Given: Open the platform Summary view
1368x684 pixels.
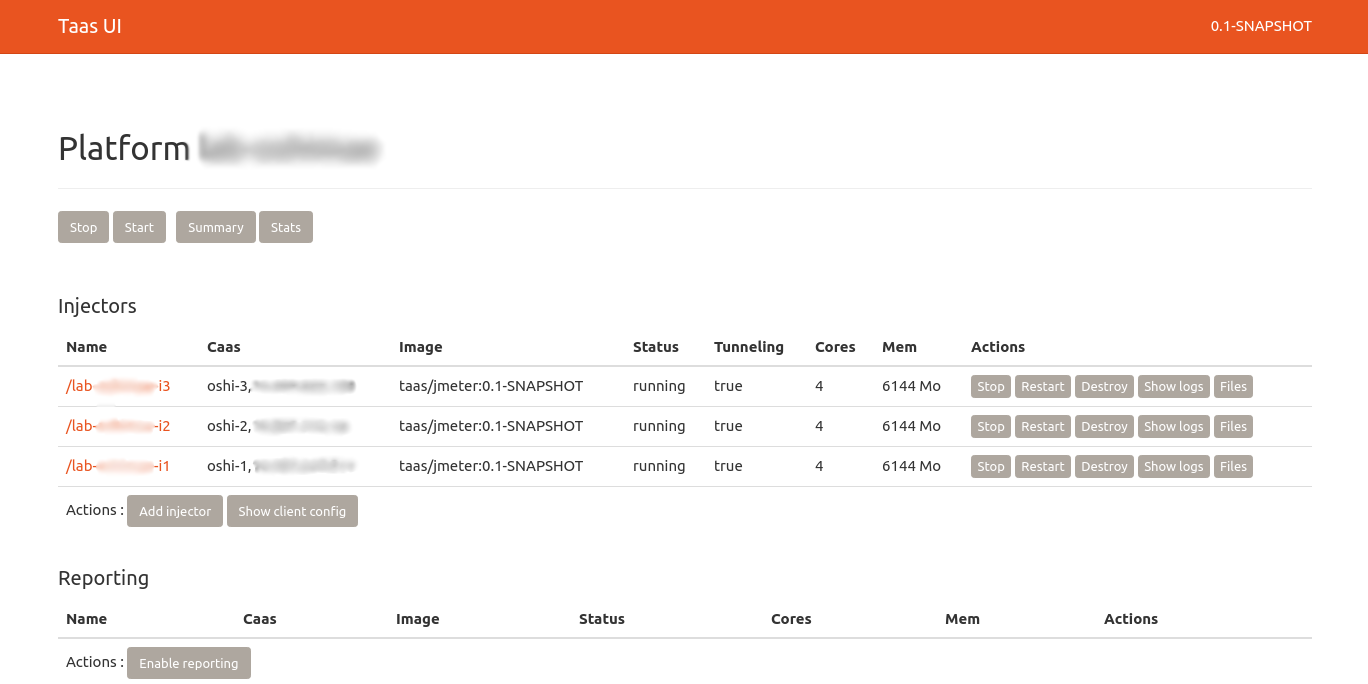Looking at the screenshot, I should [215, 227].
